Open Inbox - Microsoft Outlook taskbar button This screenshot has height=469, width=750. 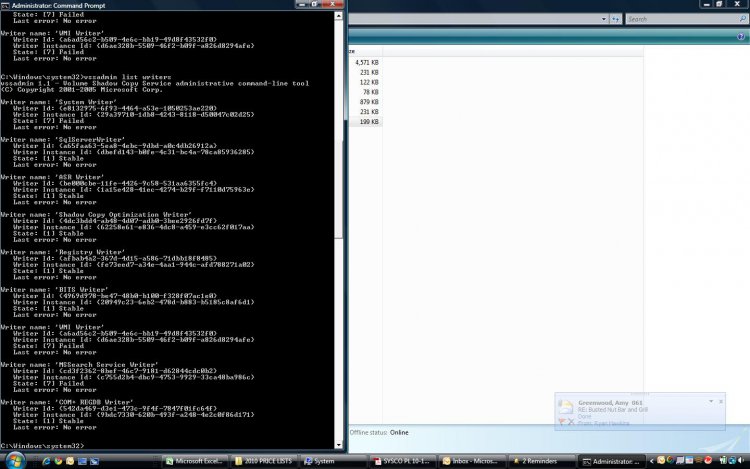pyautogui.click(x=472, y=461)
